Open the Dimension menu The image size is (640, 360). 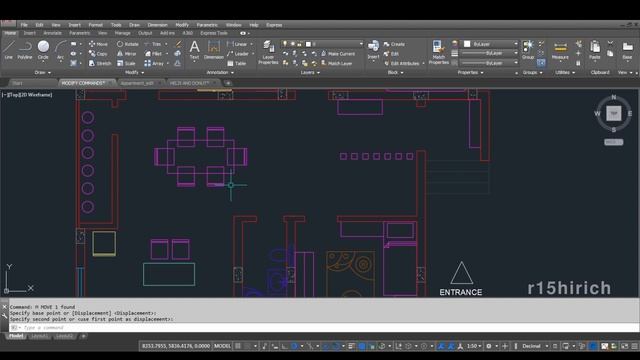coord(158,25)
